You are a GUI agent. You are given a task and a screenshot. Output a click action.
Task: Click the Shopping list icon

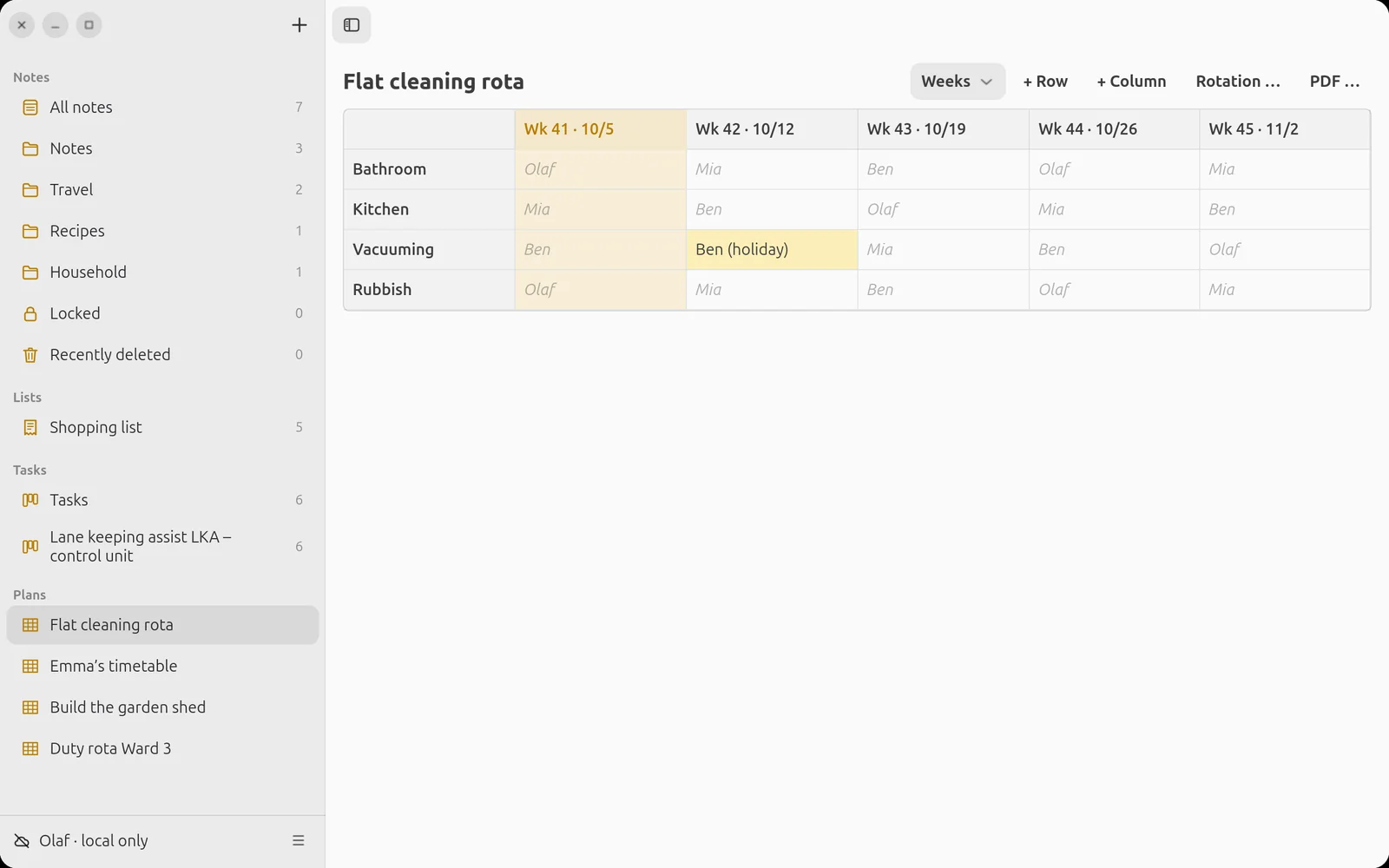point(30,427)
